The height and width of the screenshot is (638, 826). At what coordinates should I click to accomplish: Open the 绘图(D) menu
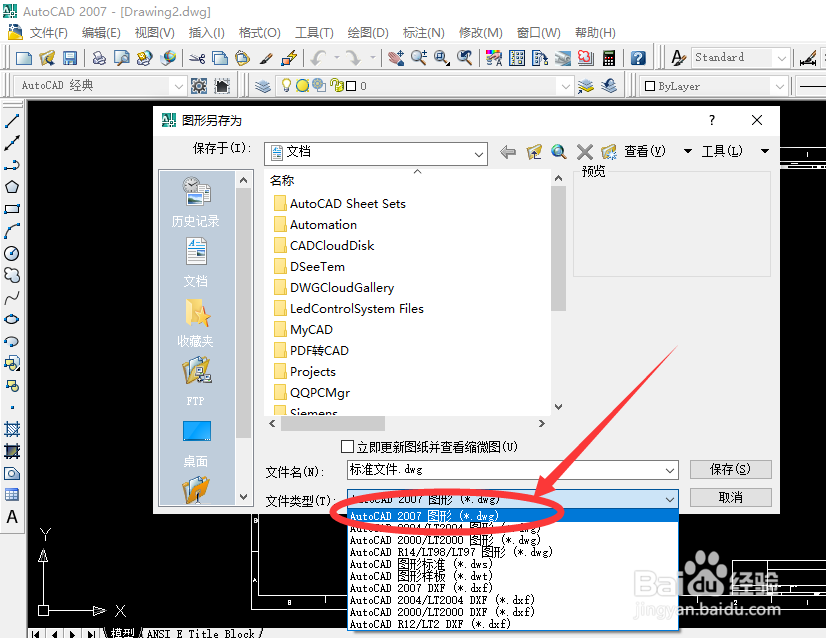point(368,33)
